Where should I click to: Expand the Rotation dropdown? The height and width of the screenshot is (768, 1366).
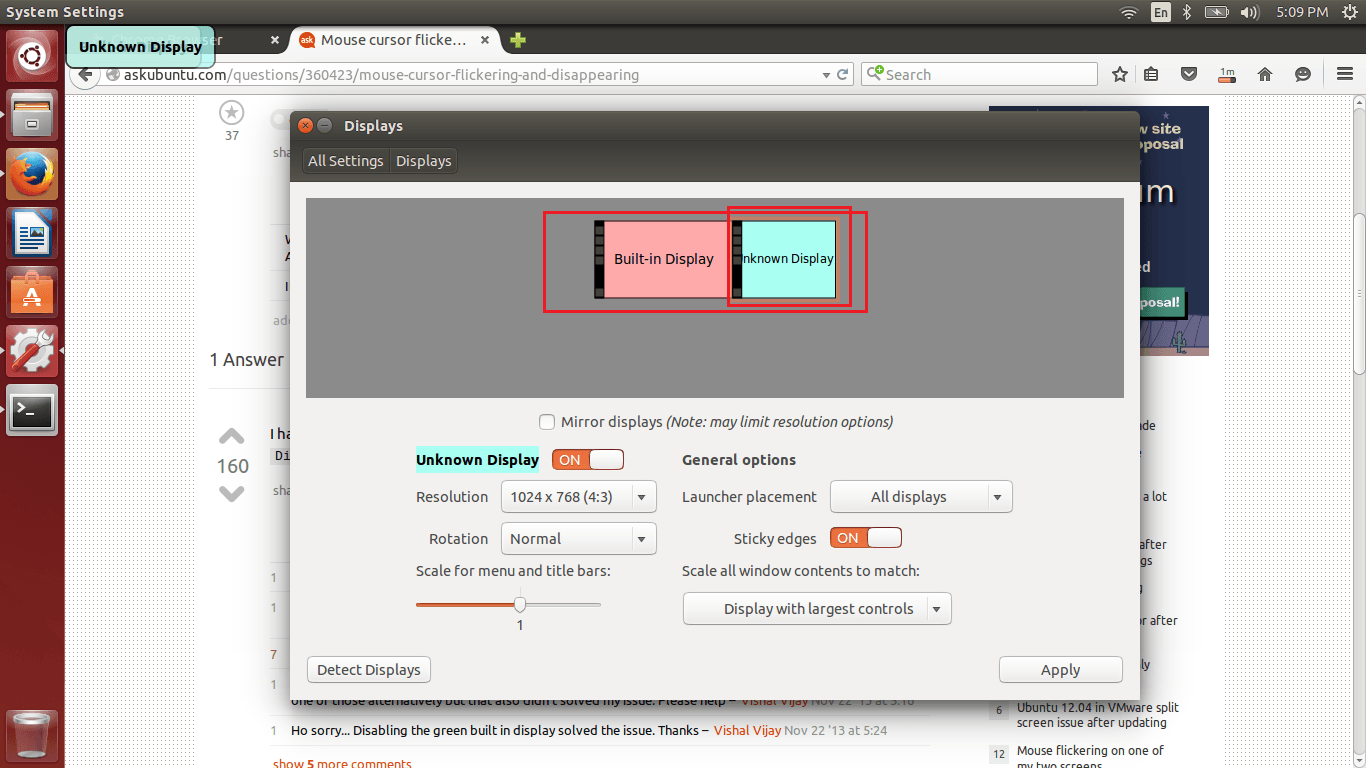tap(578, 538)
